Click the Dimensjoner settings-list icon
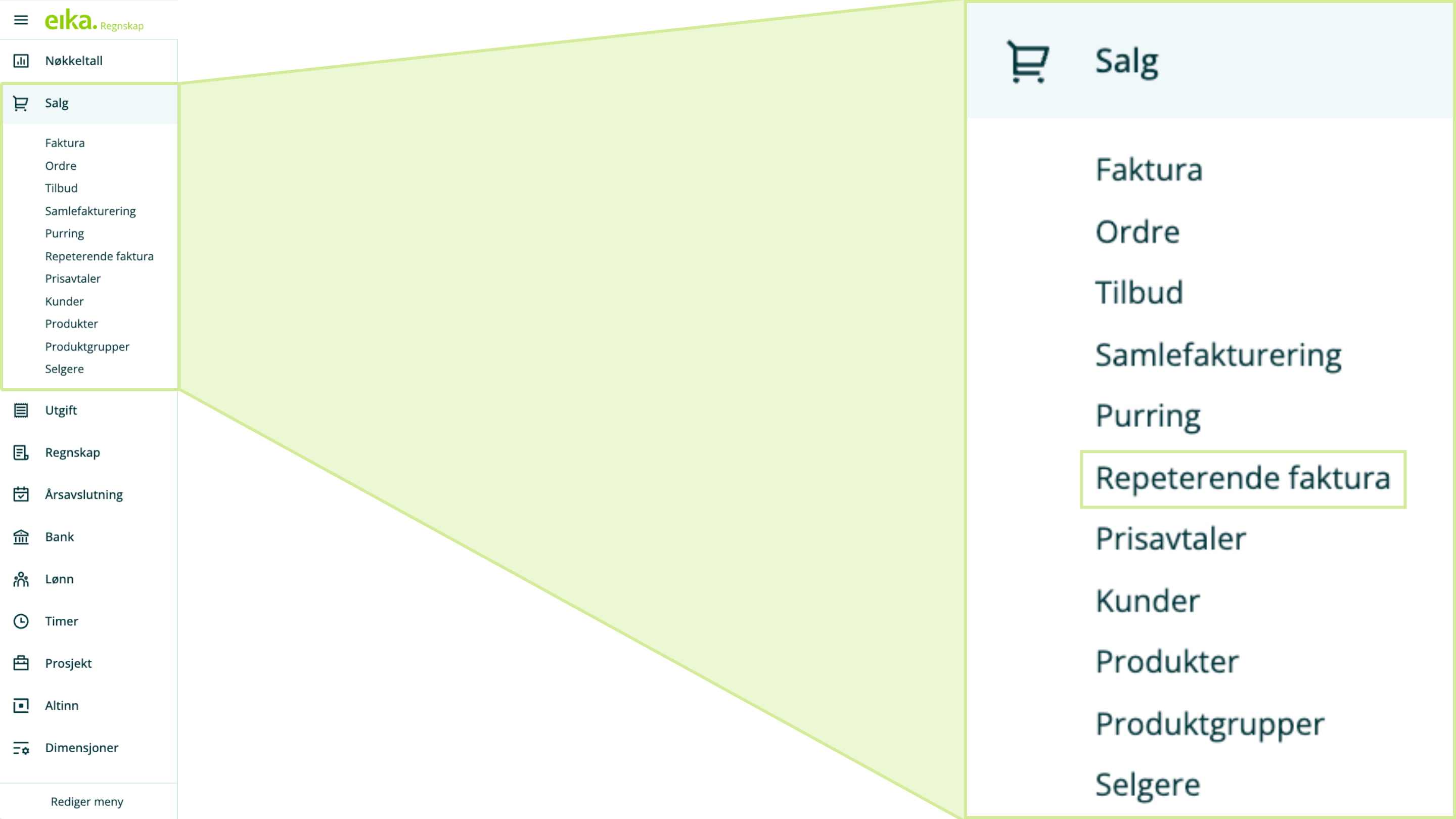 [21, 748]
